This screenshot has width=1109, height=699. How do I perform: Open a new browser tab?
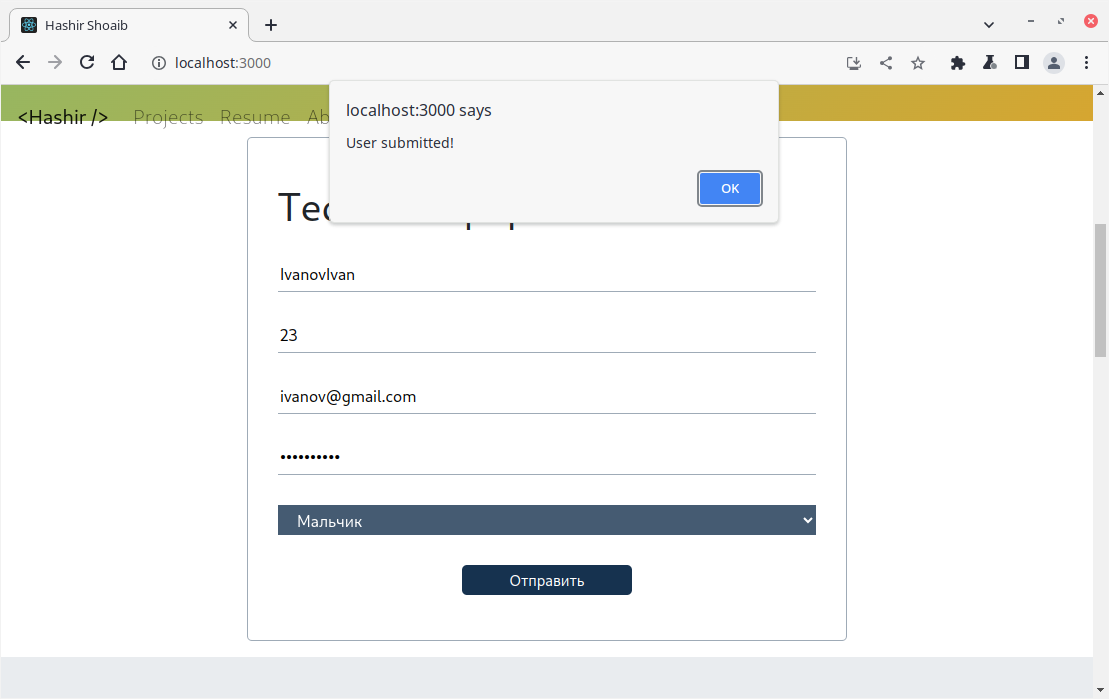[271, 25]
